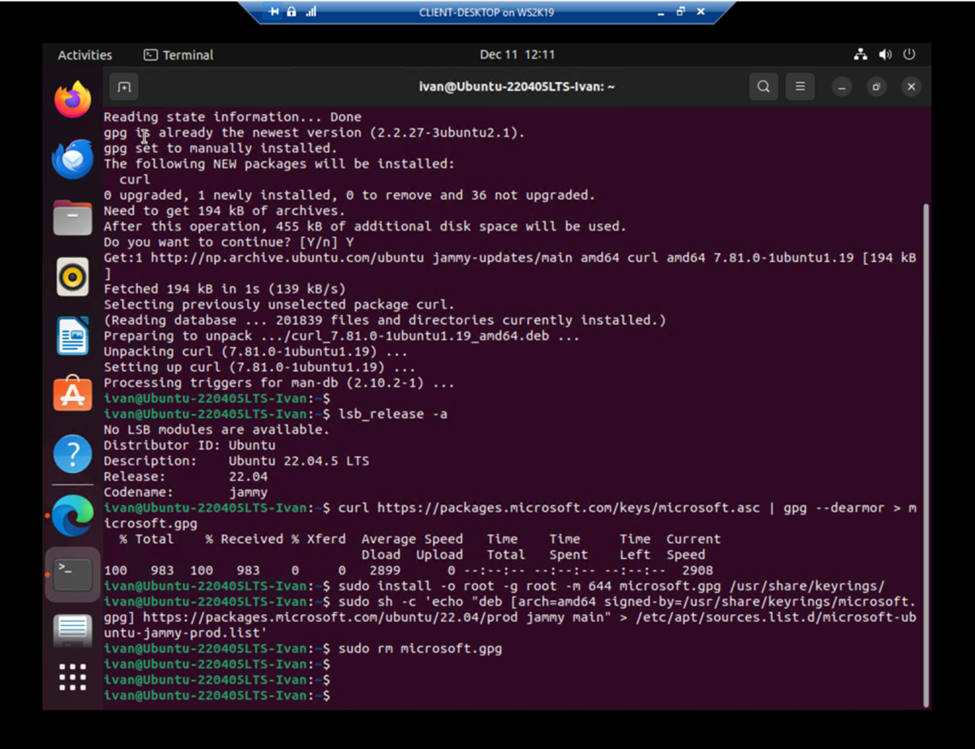The height and width of the screenshot is (749, 975).
Task: Open Firefox from the dock
Action: tap(73, 99)
